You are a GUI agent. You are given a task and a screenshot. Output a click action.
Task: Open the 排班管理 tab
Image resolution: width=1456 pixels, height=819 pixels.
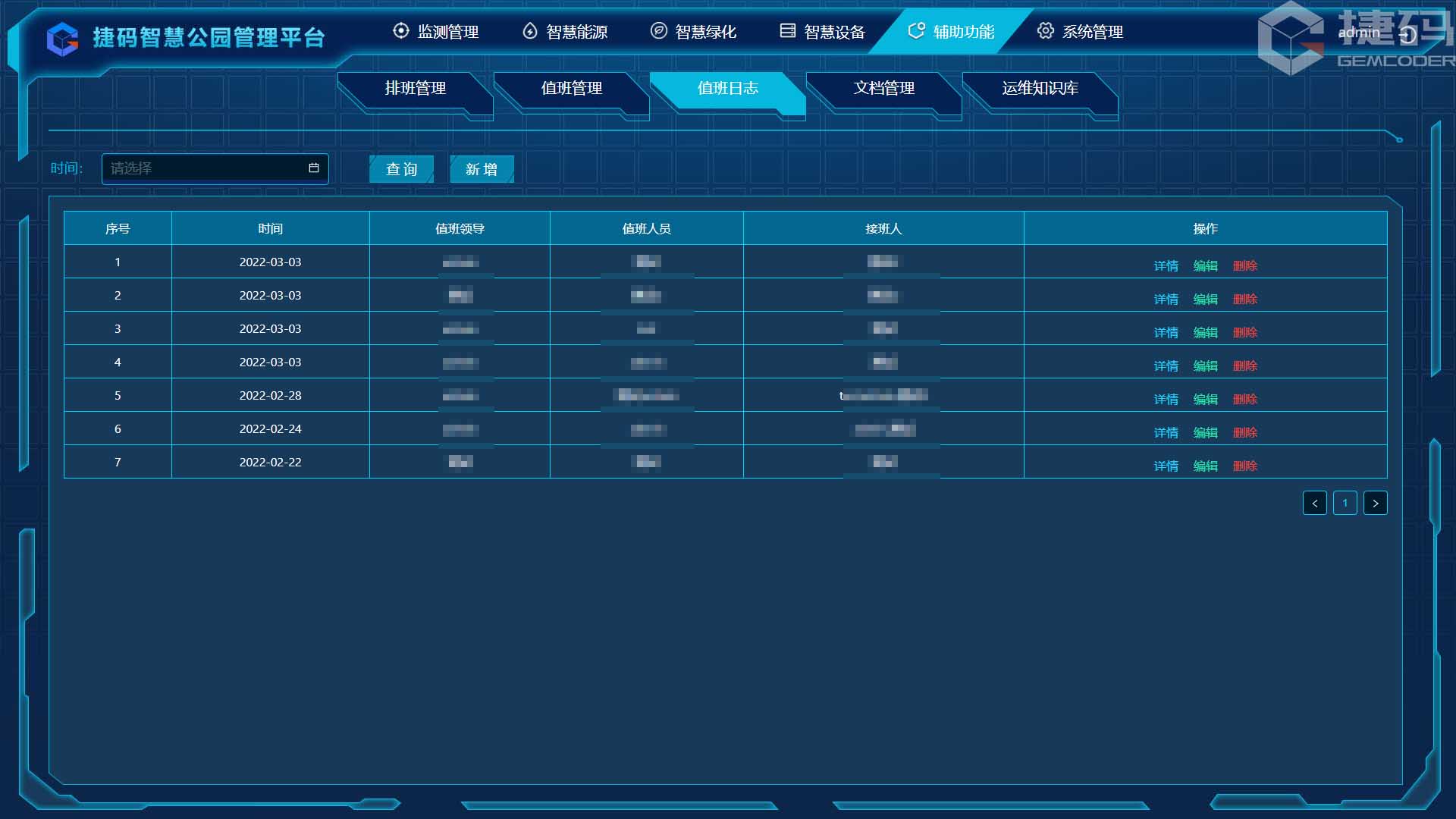pyautogui.click(x=415, y=89)
